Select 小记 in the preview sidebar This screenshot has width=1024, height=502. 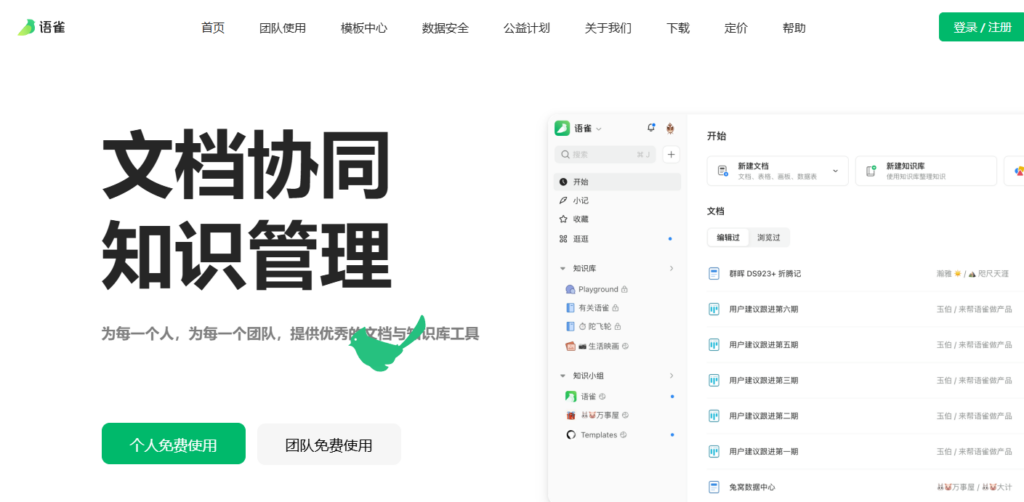click(x=617, y=200)
